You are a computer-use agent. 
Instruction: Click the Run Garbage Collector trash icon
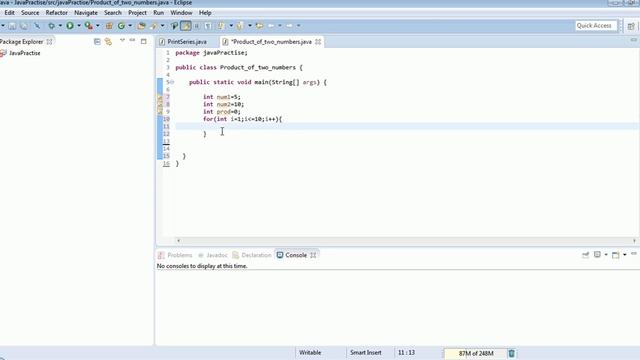[511, 353]
